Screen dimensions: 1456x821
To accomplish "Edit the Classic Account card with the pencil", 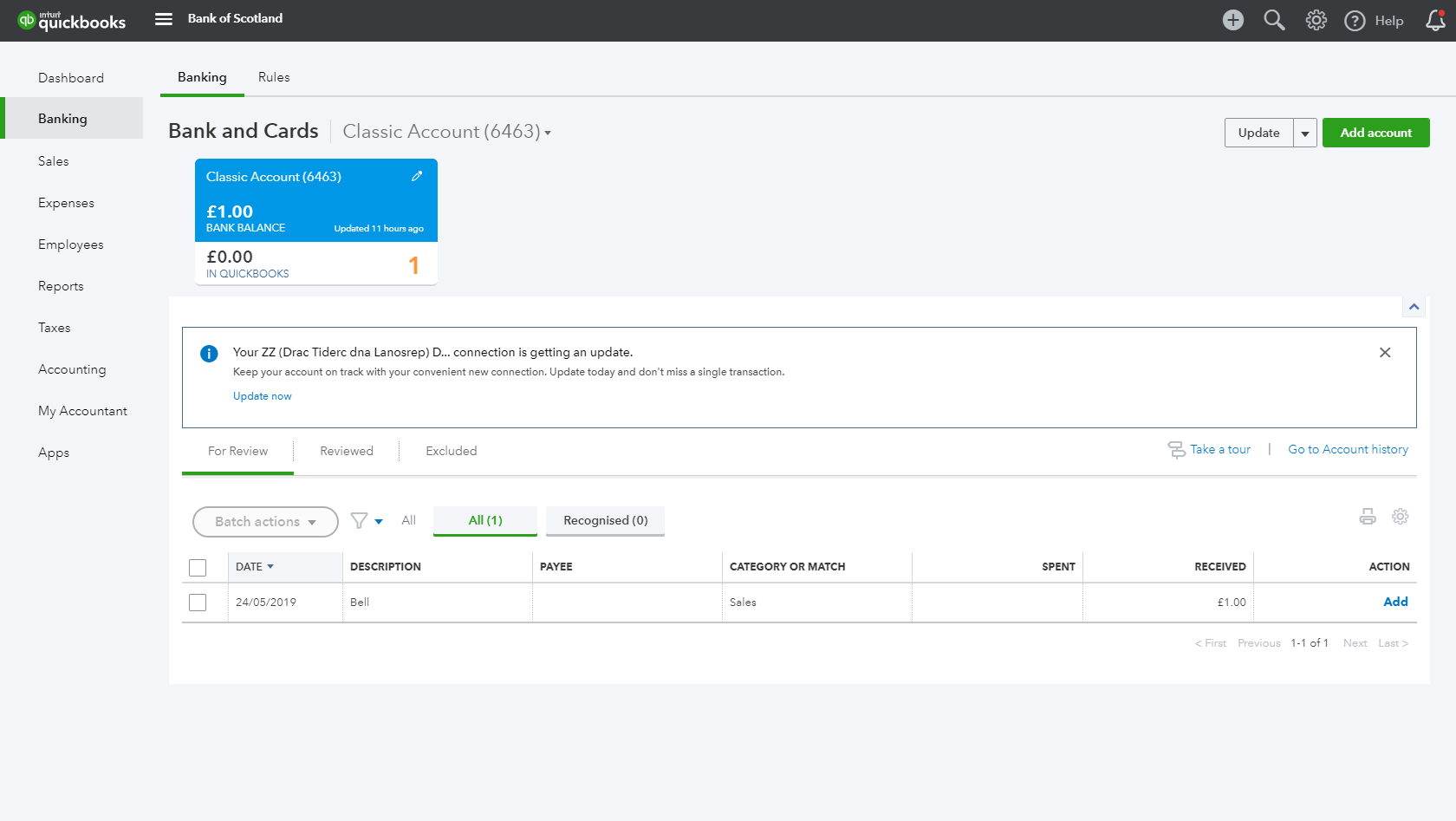I will 417,176.
